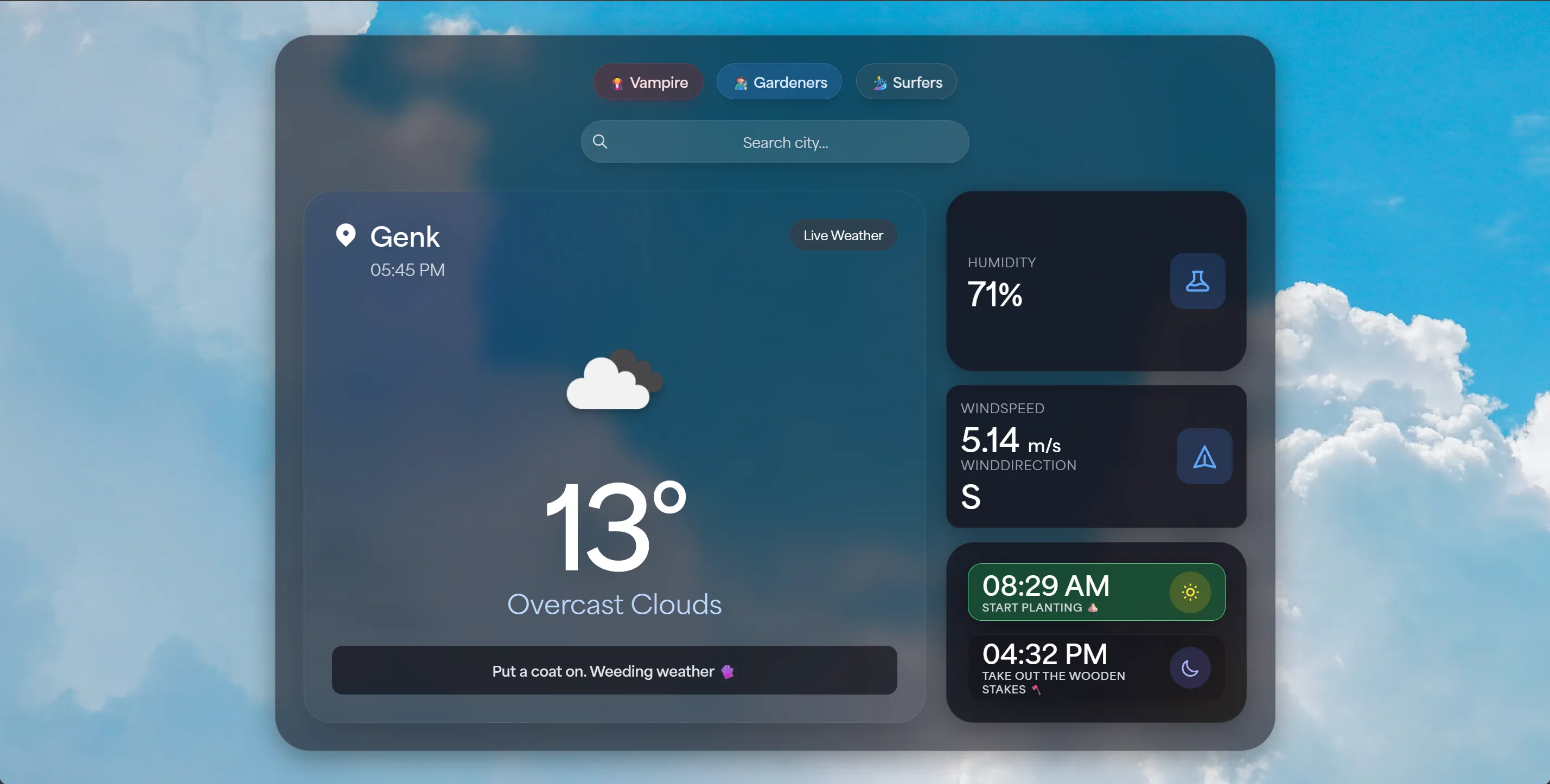The width and height of the screenshot is (1550, 784).
Task: Click the Live Weather badge
Action: pos(843,235)
